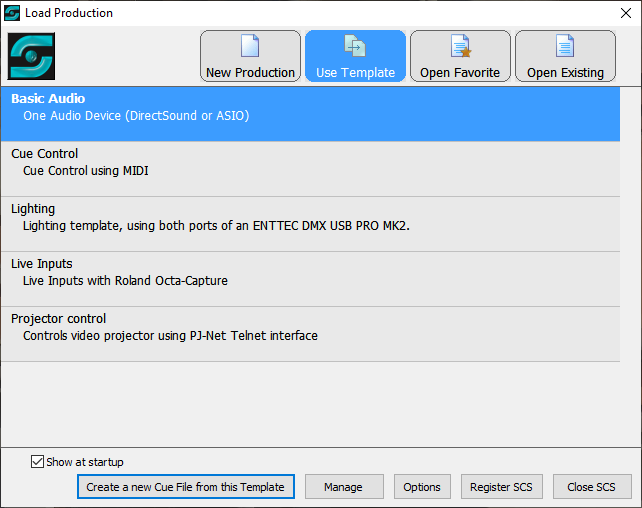642x508 pixels.
Task: Select the Use Template tab
Action: click(355, 56)
